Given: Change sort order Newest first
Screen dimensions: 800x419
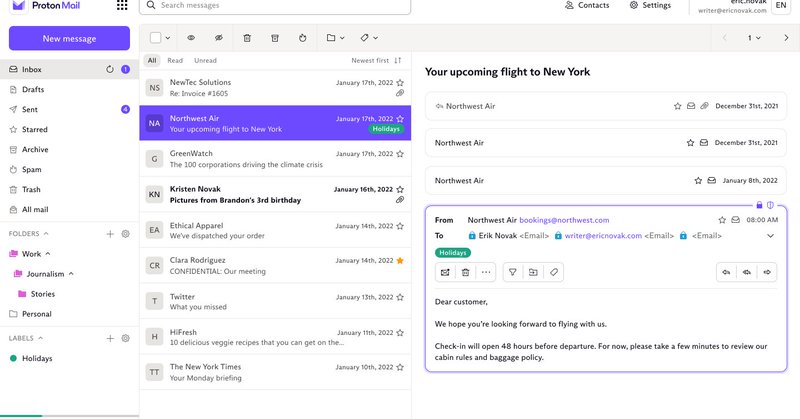Looking at the screenshot, I should point(376,60).
